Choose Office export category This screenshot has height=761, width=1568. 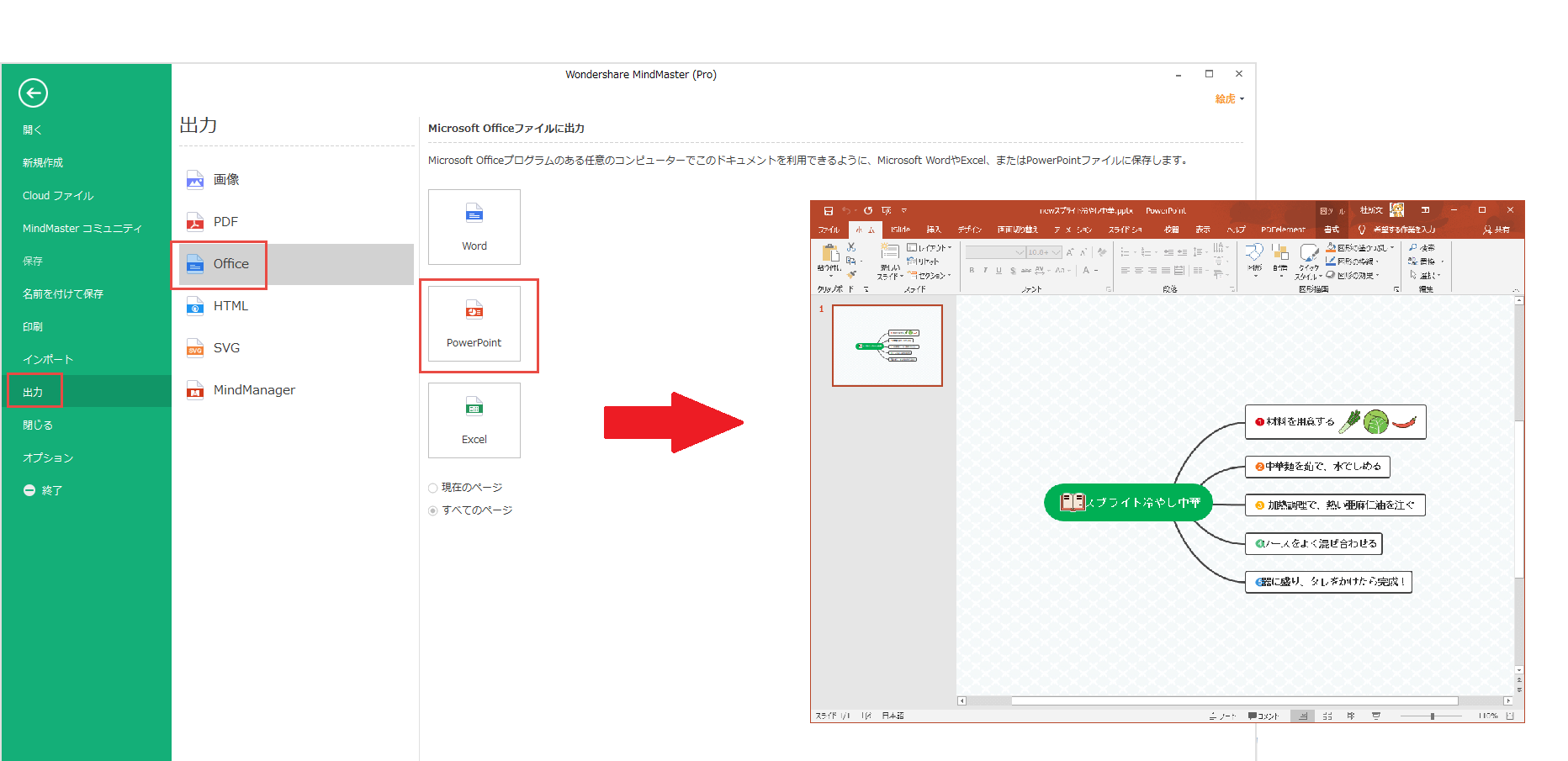coord(295,263)
